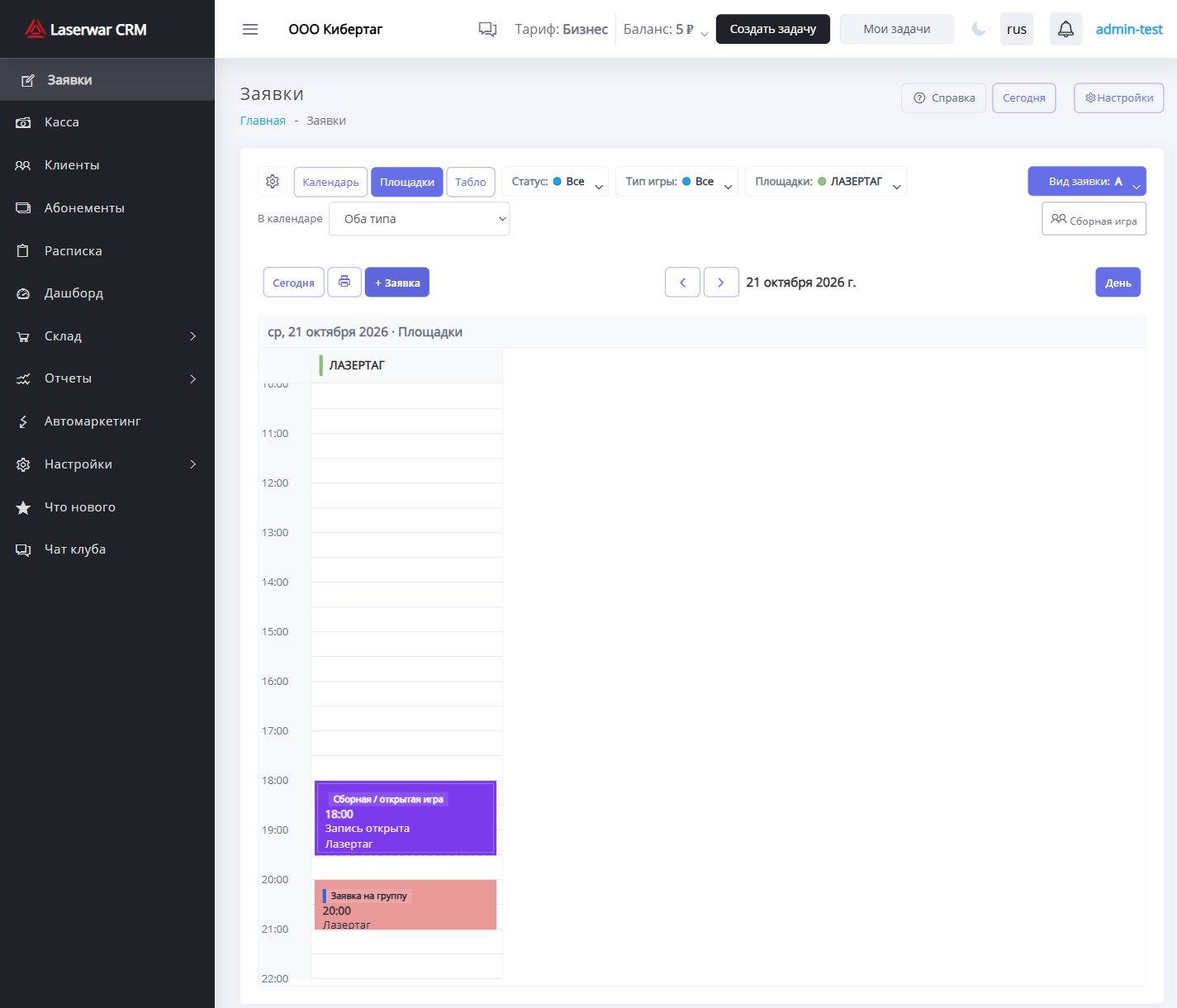Click the Создать задачу button
The image size is (1177, 1008).
773,29
